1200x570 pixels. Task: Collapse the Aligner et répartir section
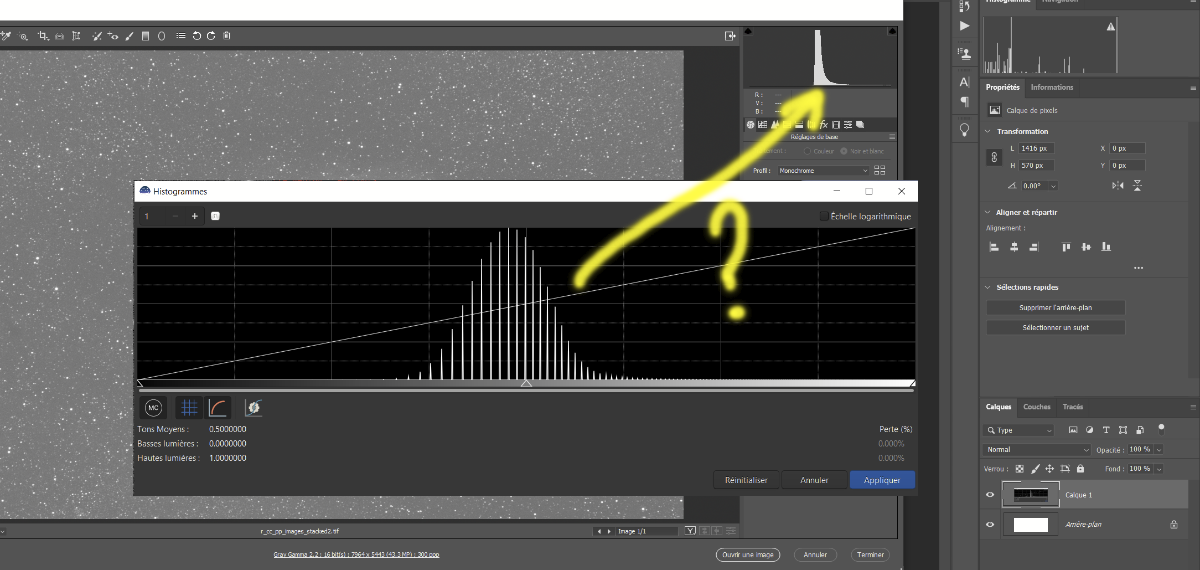988,212
